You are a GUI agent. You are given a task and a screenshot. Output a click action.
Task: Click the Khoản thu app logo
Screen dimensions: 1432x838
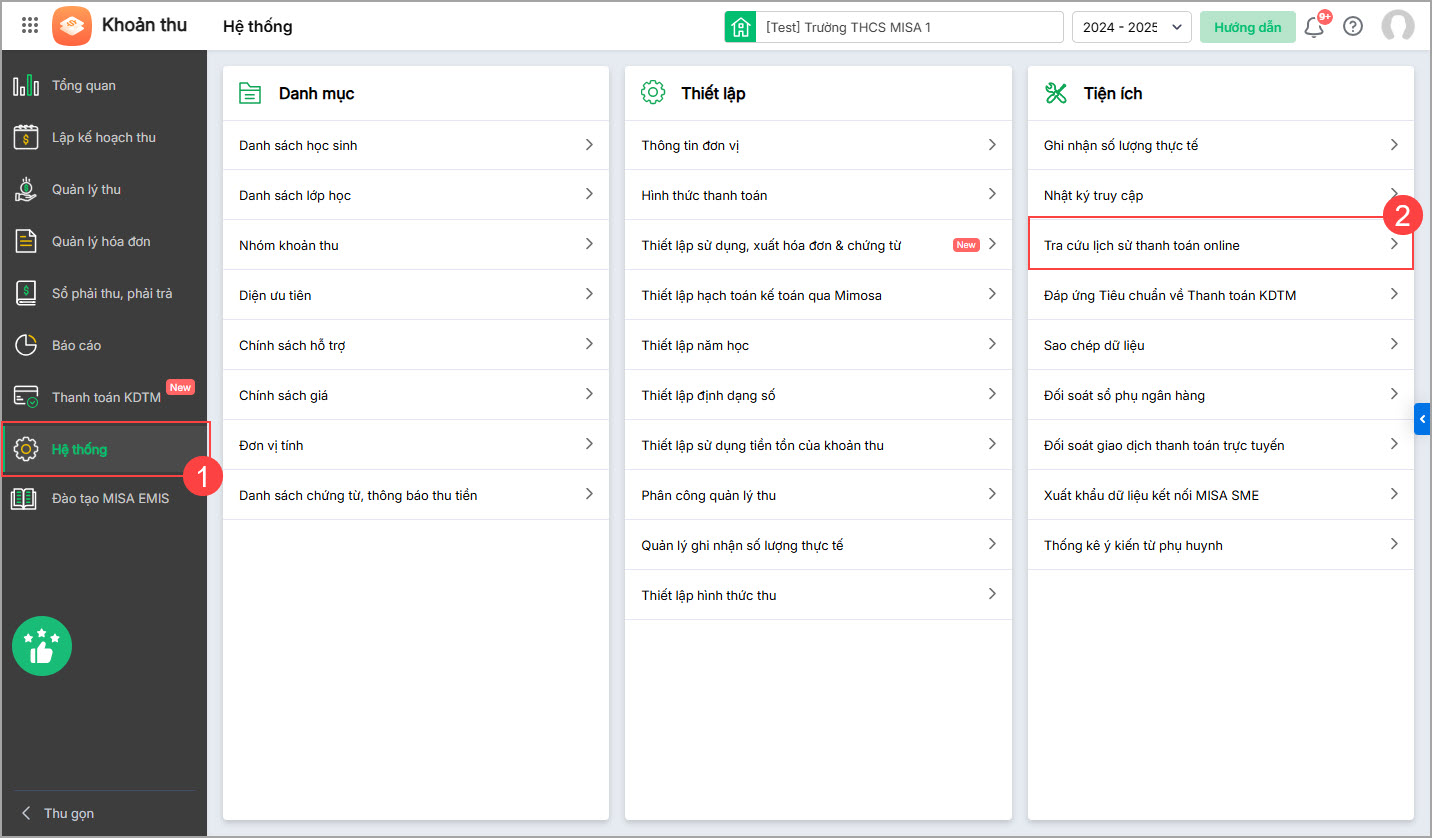(x=71, y=26)
